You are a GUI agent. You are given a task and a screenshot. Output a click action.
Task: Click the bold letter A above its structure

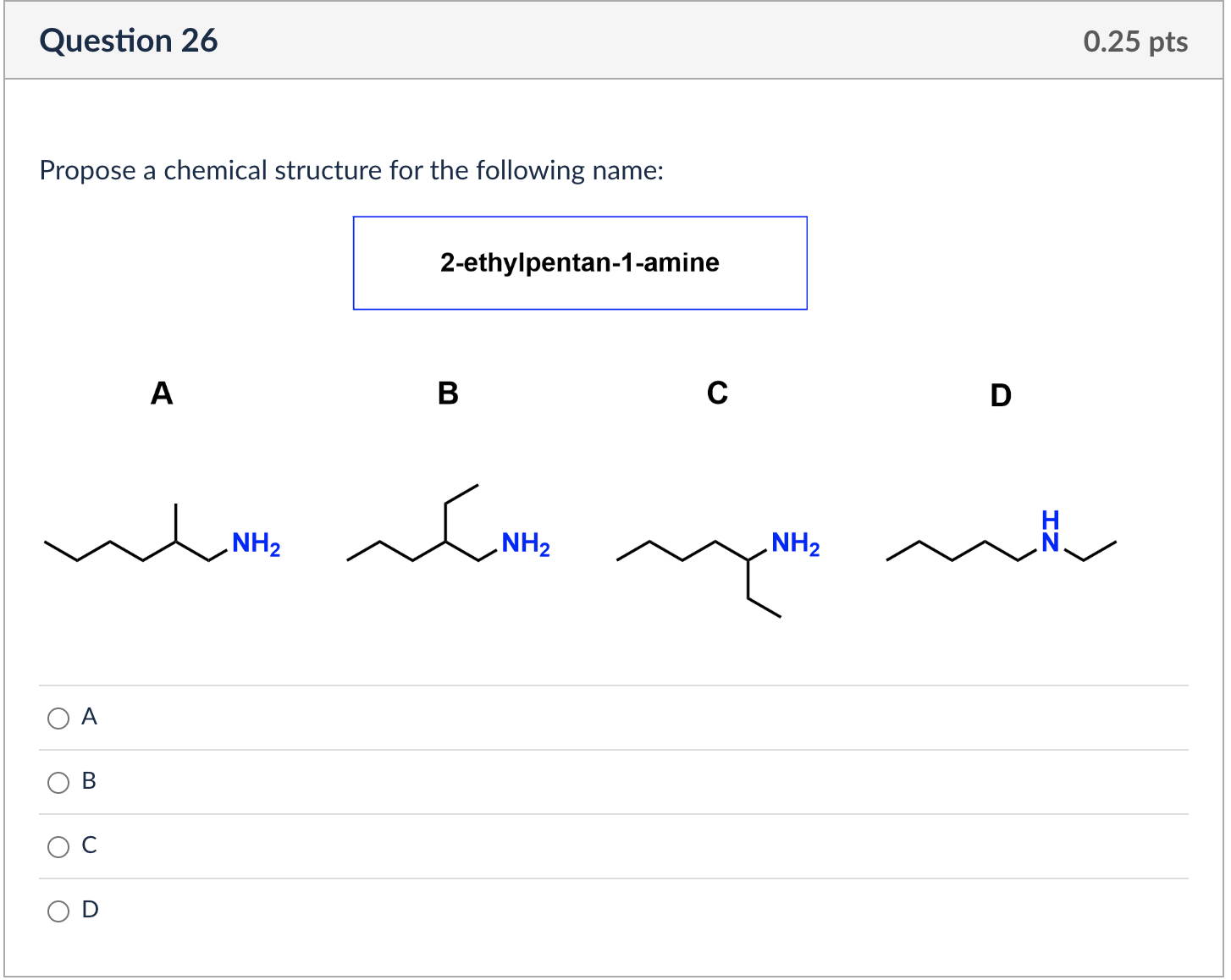coord(162,393)
